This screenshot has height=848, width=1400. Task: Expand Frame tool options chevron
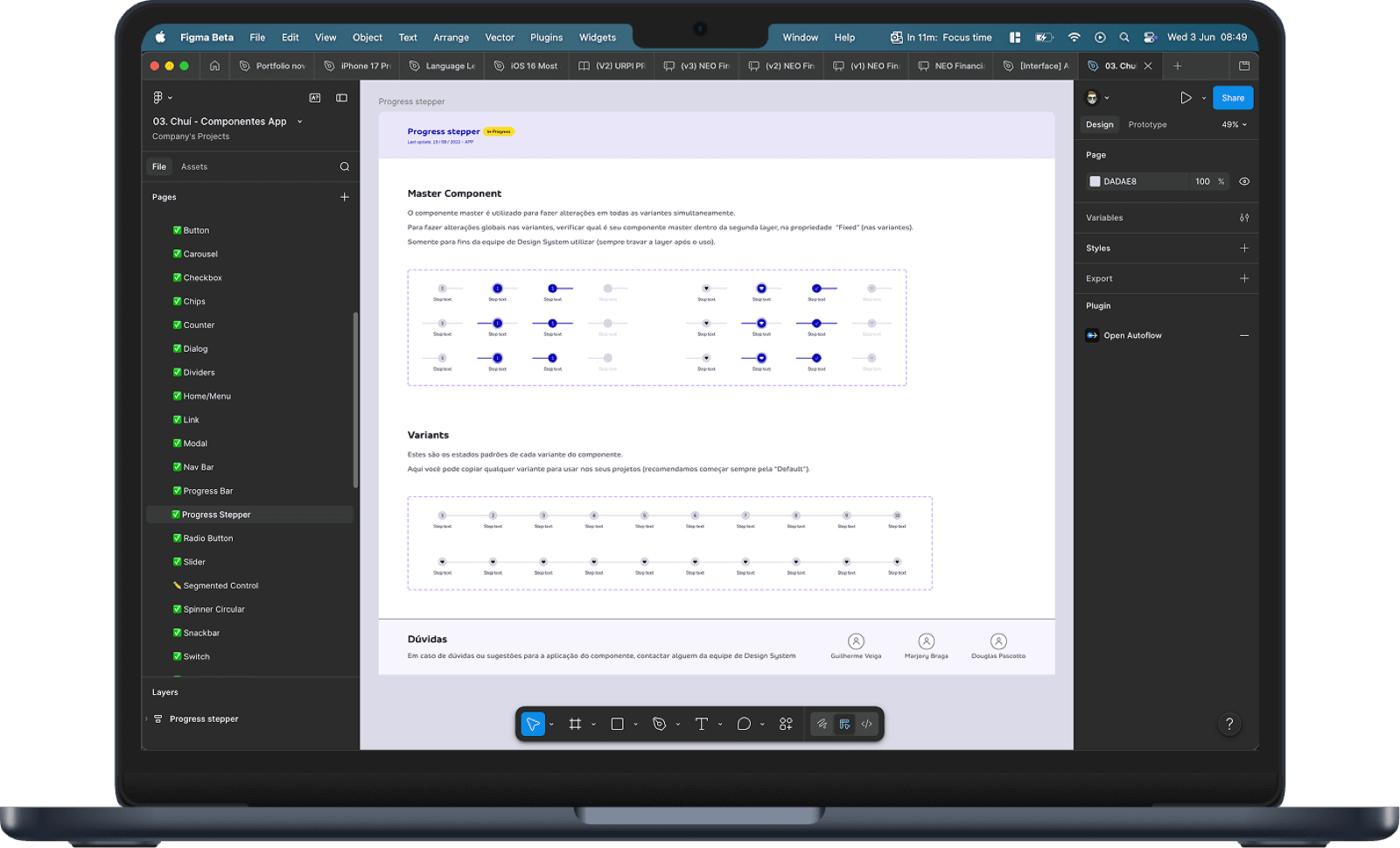(593, 725)
